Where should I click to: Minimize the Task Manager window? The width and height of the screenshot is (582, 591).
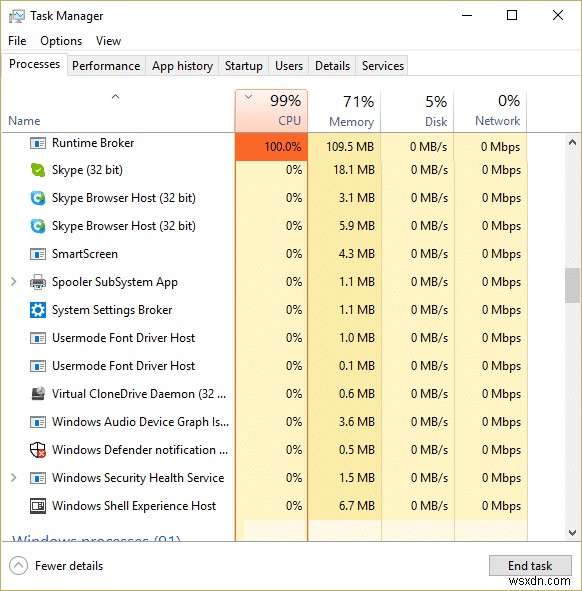tap(467, 15)
